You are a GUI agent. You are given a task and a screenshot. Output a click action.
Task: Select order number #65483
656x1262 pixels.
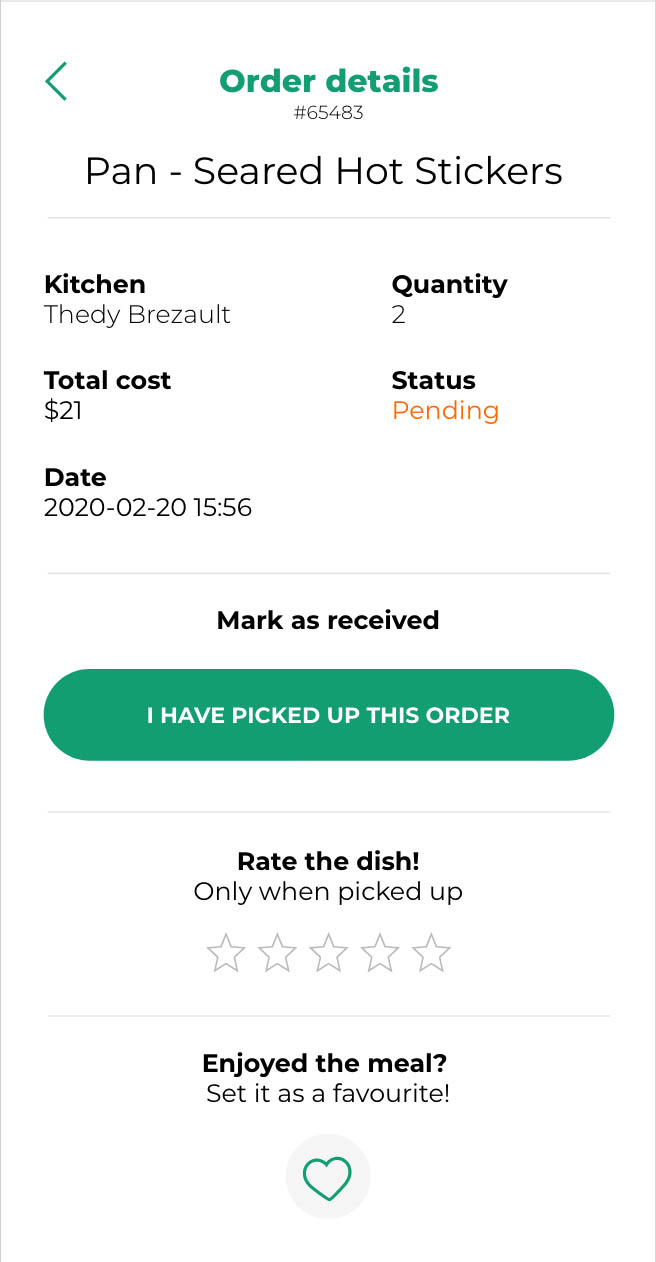pos(328,113)
